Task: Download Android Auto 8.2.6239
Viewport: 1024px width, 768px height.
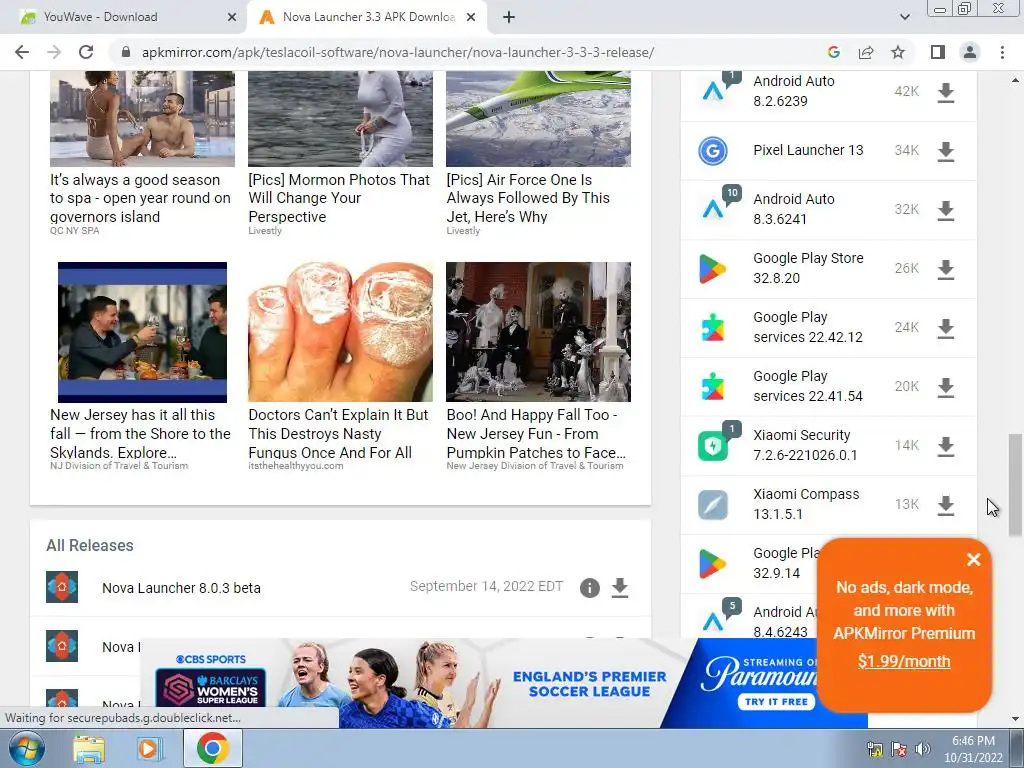Action: pyautogui.click(x=946, y=93)
